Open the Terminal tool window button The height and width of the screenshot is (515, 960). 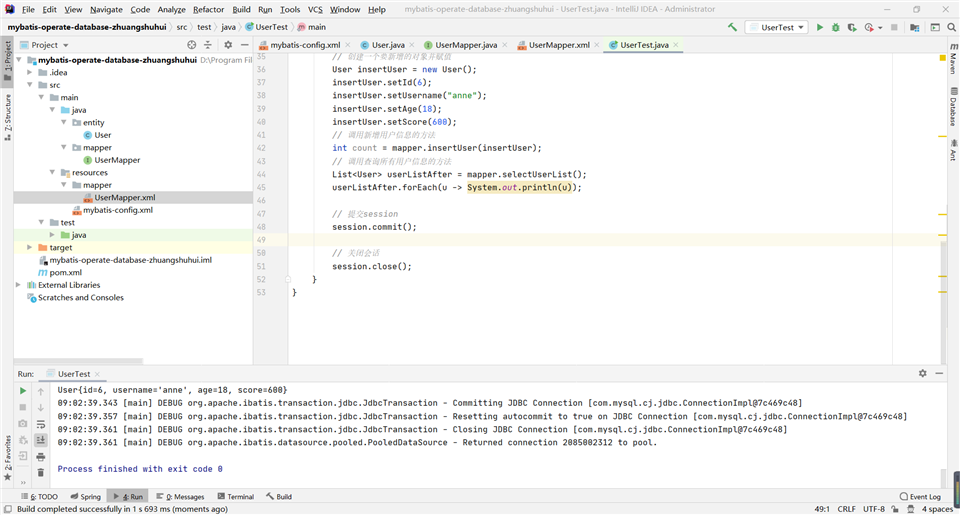click(x=235, y=497)
